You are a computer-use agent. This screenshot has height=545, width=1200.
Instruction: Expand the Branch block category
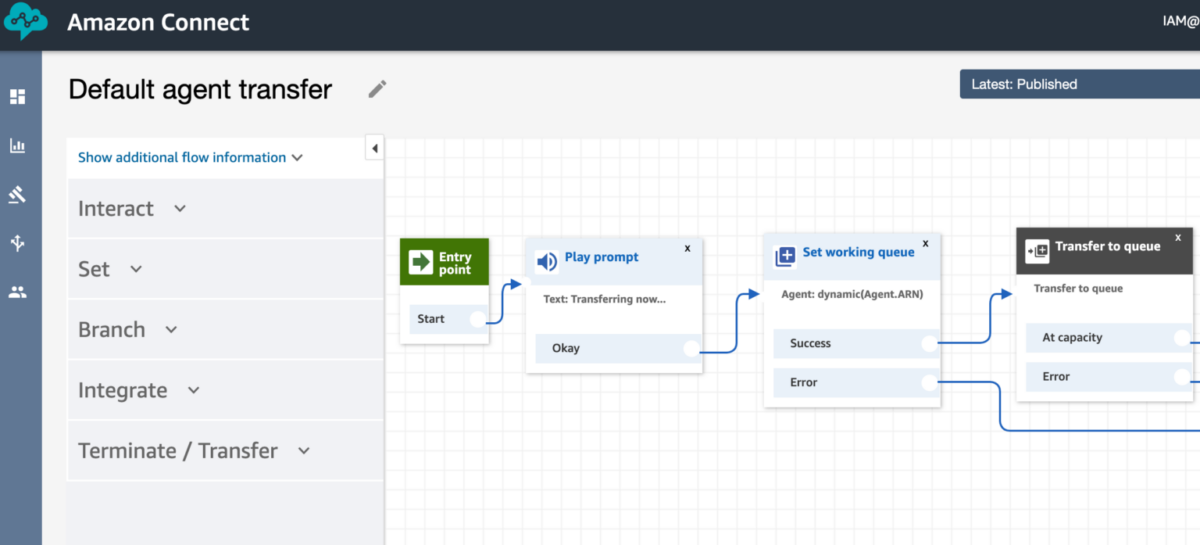click(x=127, y=330)
